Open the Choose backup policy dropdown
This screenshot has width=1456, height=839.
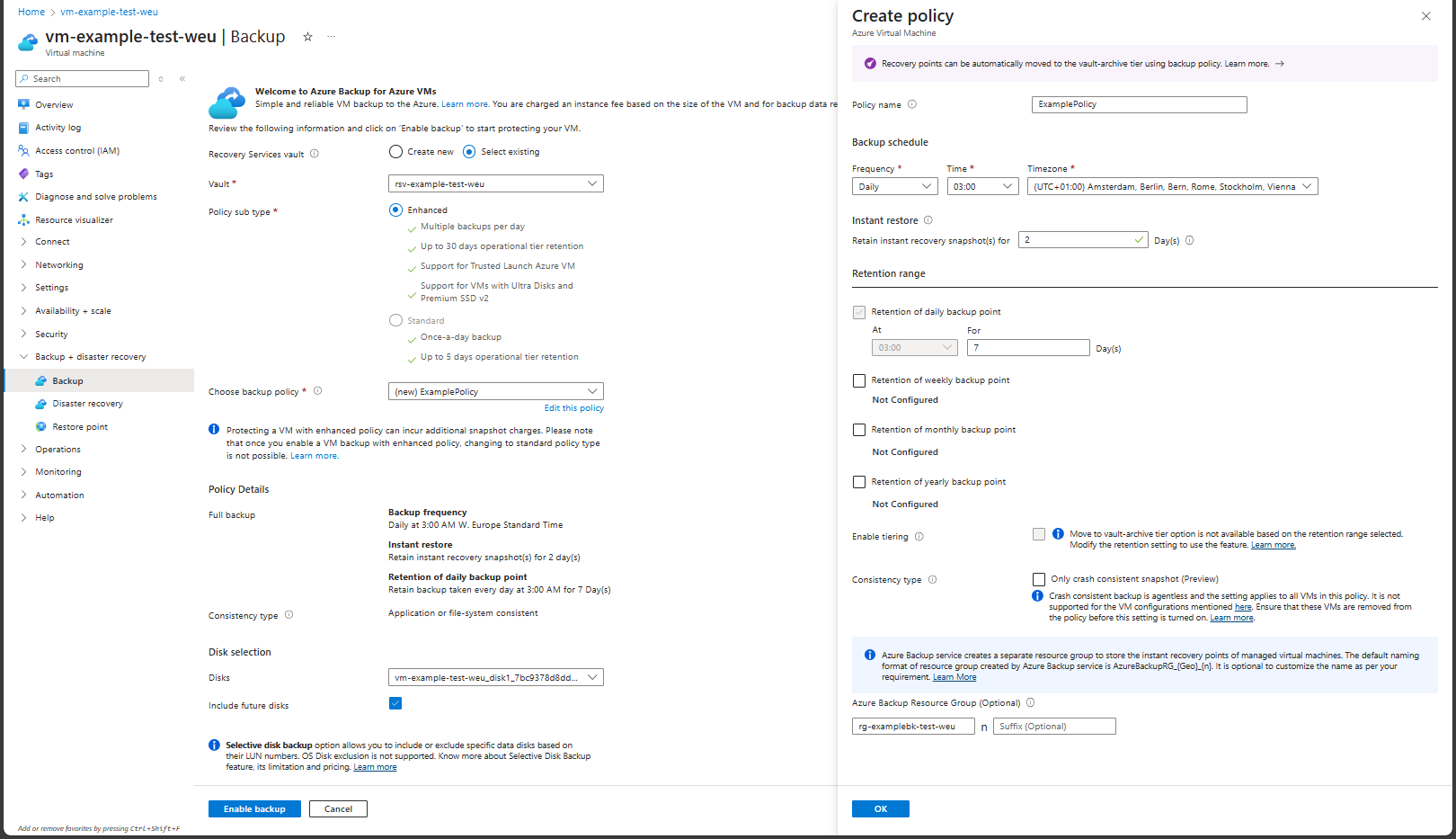coord(496,391)
